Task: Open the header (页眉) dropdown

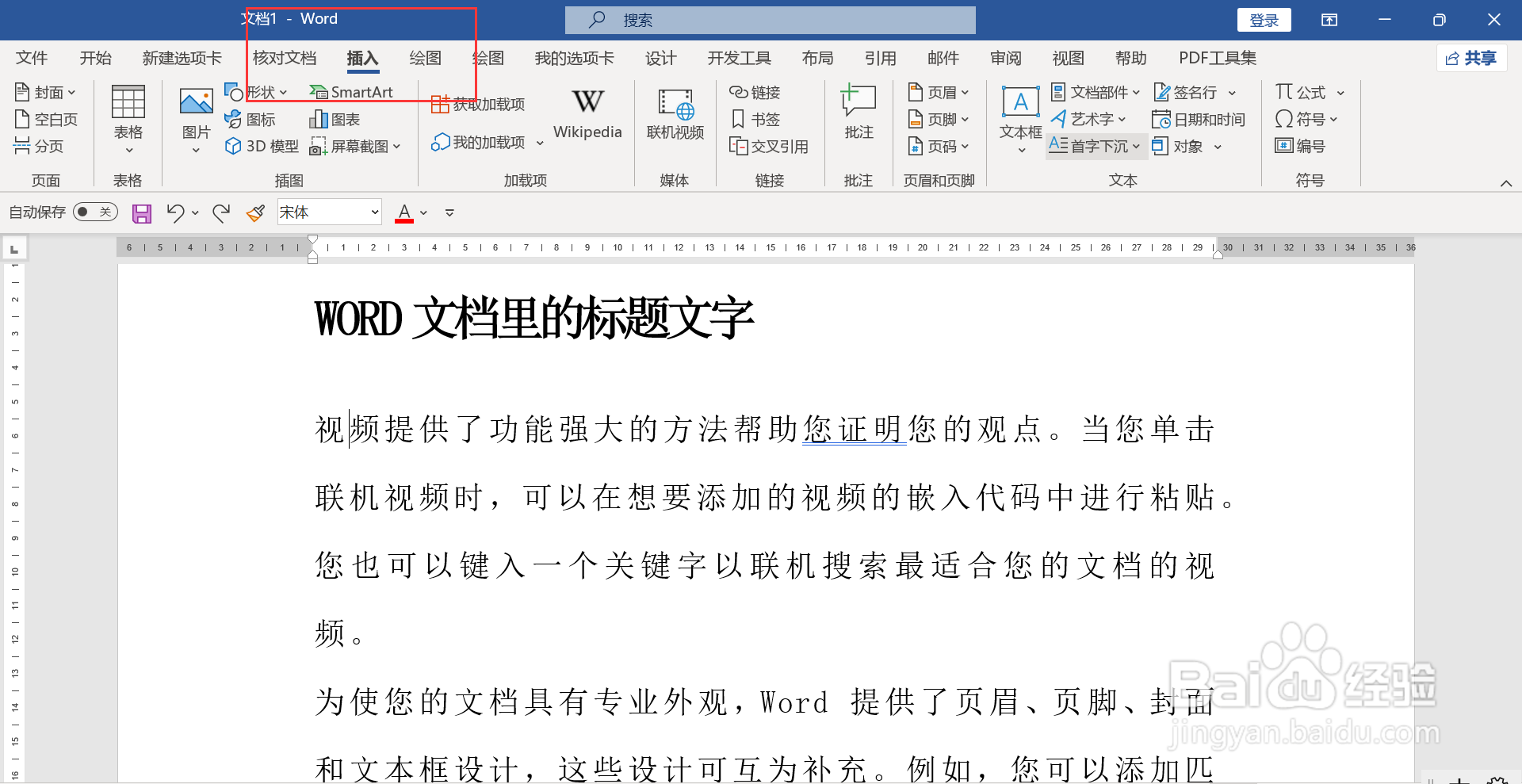Action: tap(939, 93)
